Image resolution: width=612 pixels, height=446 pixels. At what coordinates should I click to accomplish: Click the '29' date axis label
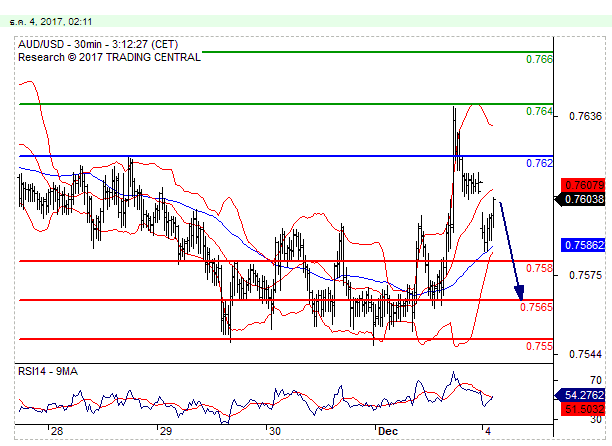(165, 431)
